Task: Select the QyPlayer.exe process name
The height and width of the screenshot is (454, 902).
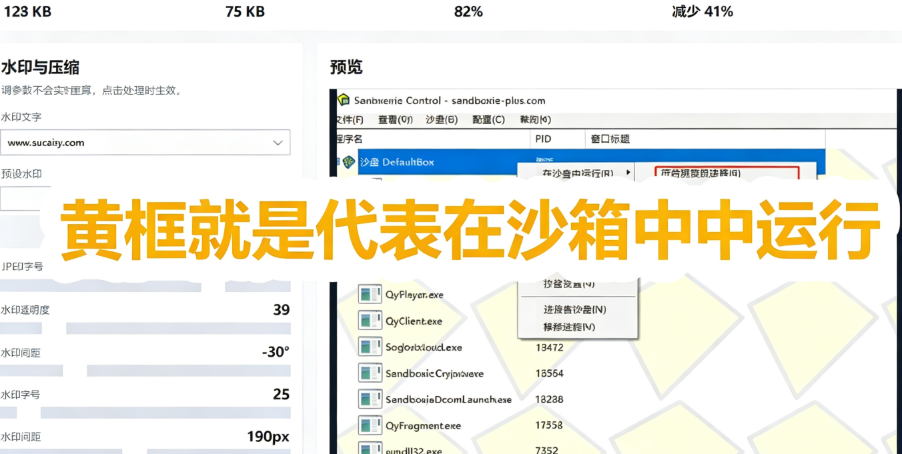Action: tap(414, 295)
